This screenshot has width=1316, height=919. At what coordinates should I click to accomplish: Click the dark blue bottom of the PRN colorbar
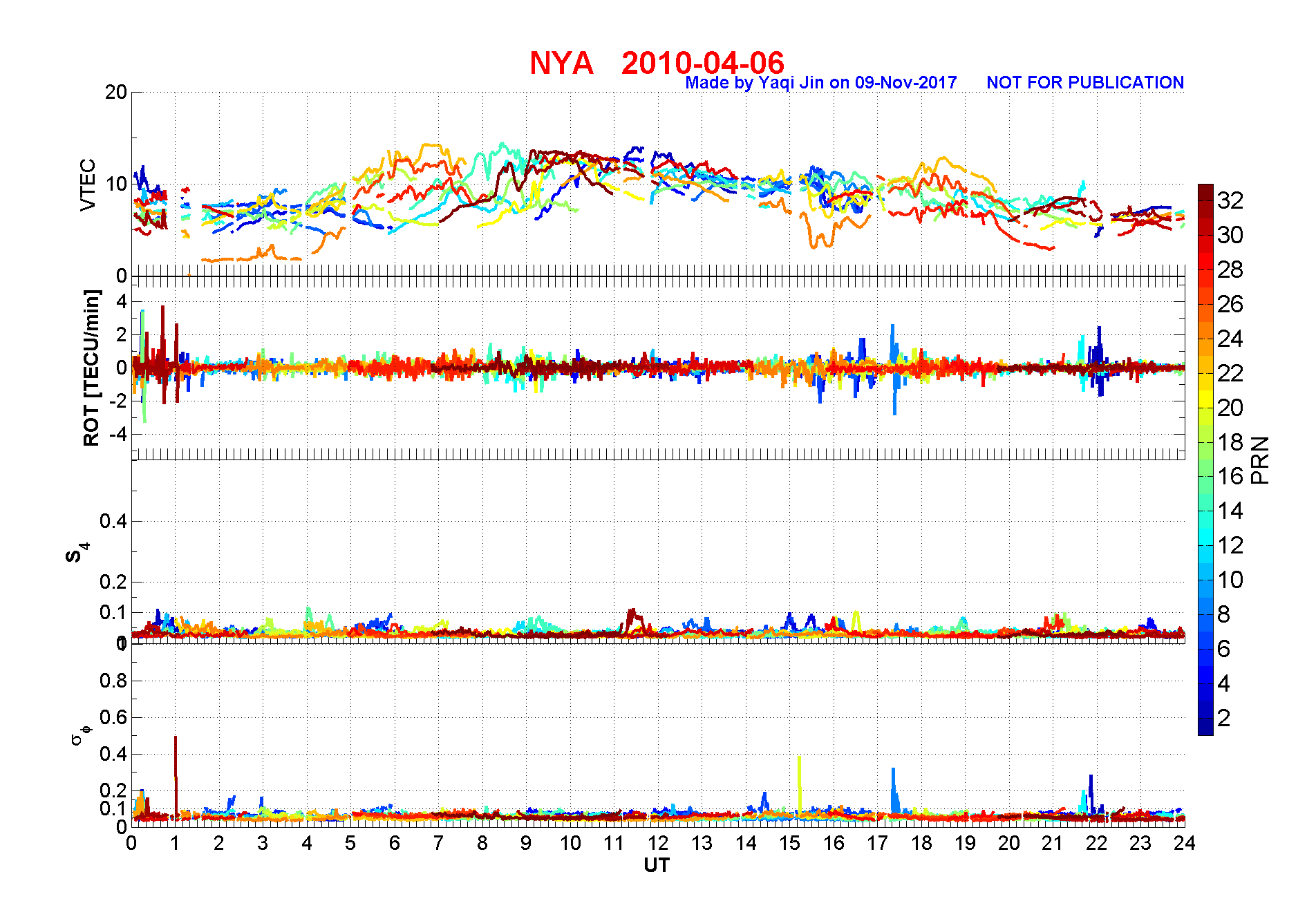pyautogui.click(x=1205, y=727)
